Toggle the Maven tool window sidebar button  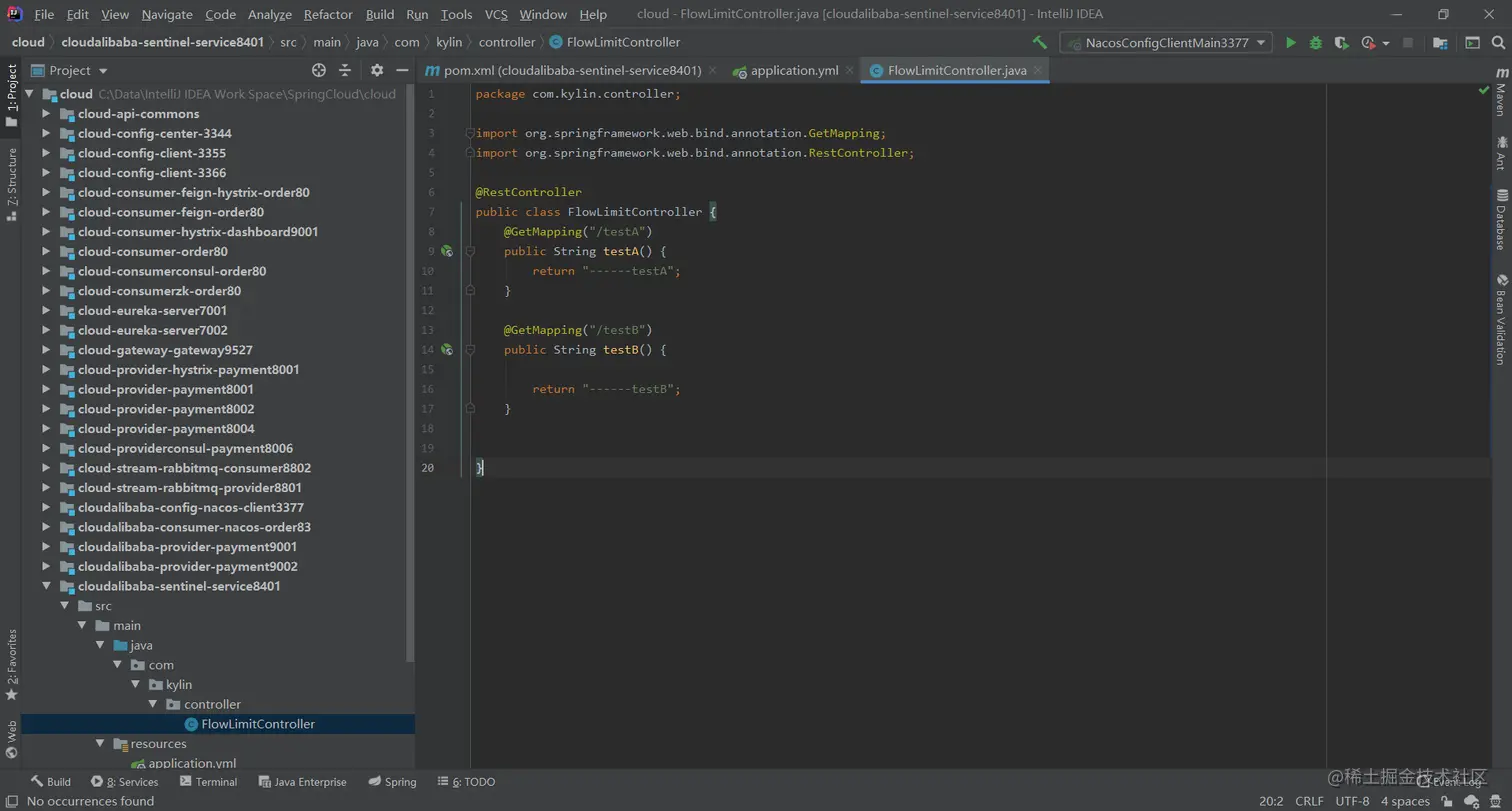click(1501, 93)
